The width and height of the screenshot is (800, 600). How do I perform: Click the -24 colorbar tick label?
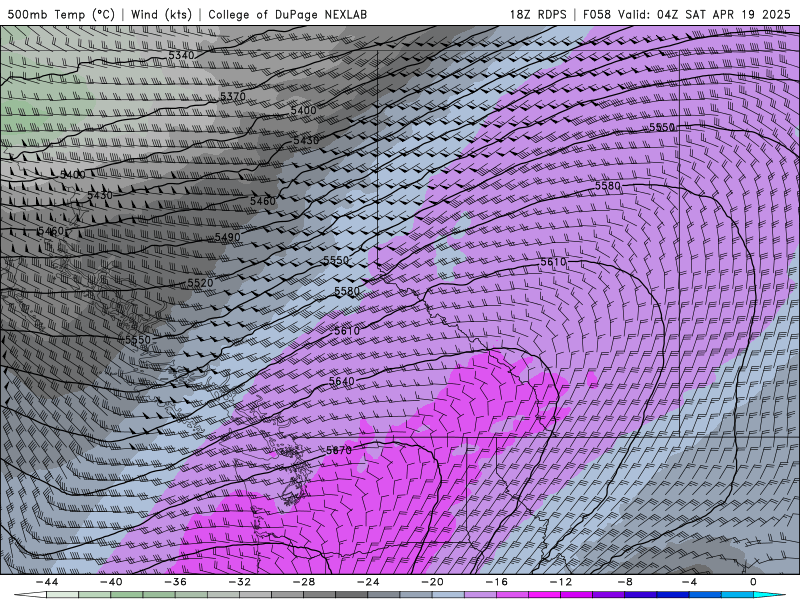click(x=368, y=582)
